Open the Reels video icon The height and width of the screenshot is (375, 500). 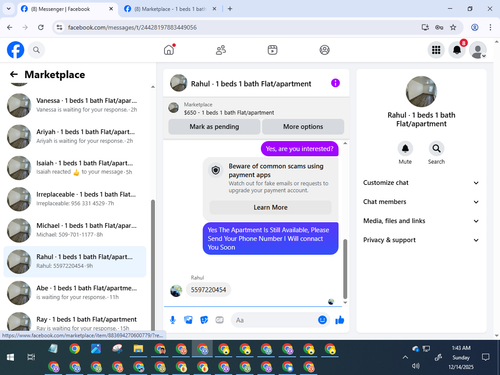[x=273, y=50]
